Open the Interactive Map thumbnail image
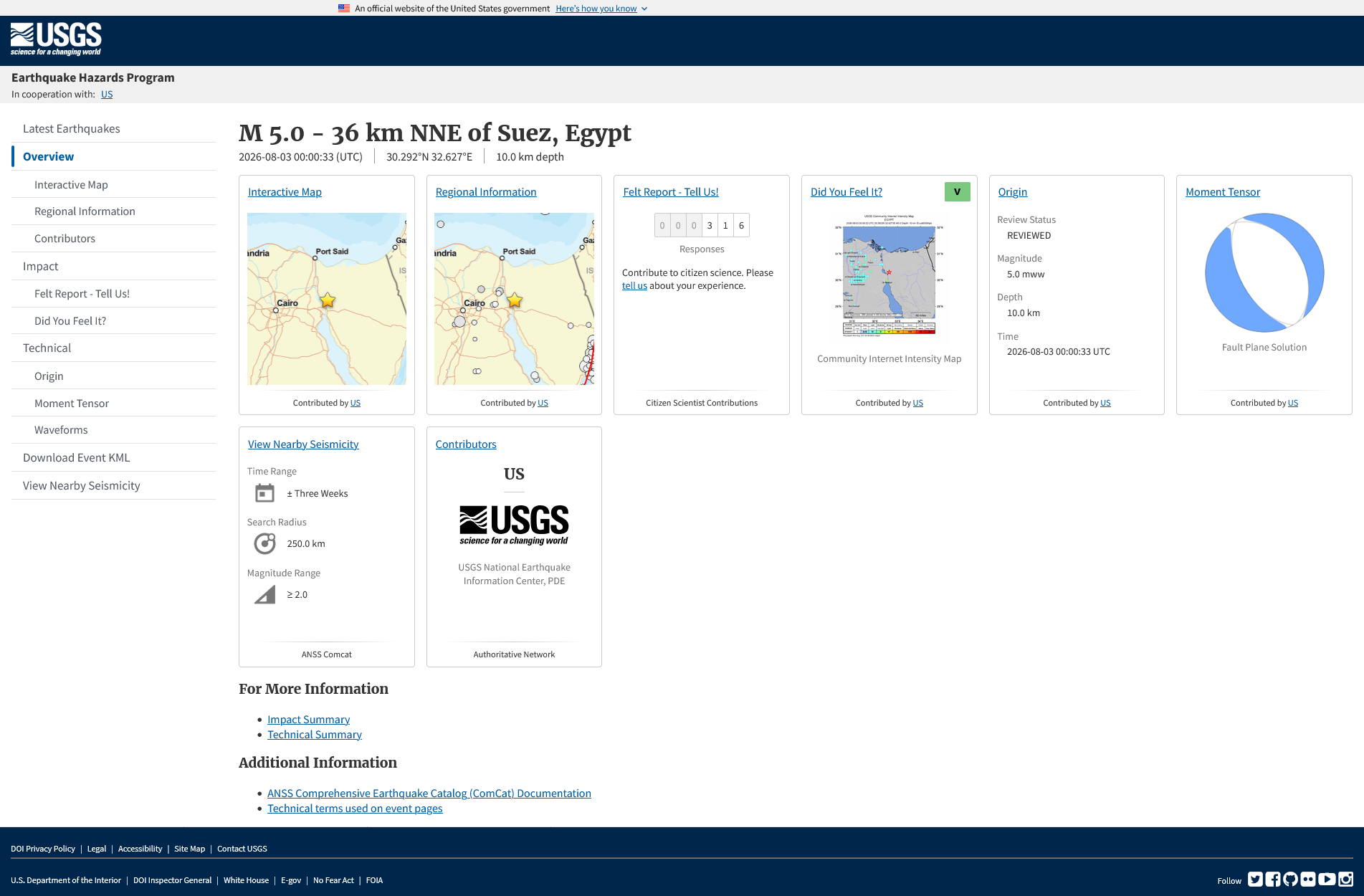This screenshot has width=1364, height=896. (x=327, y=299)
